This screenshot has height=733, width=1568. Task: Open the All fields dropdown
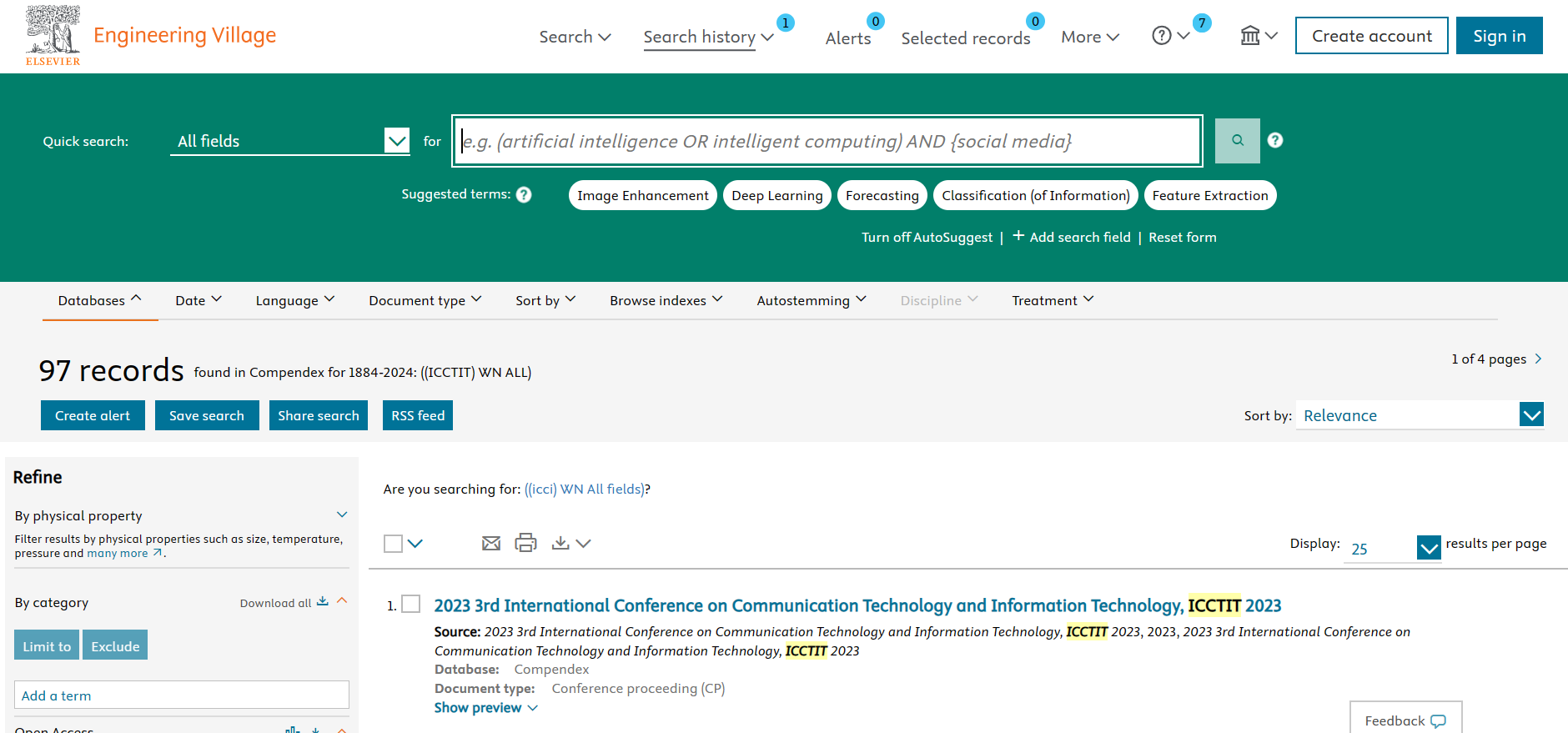click(x=290, y=141)
